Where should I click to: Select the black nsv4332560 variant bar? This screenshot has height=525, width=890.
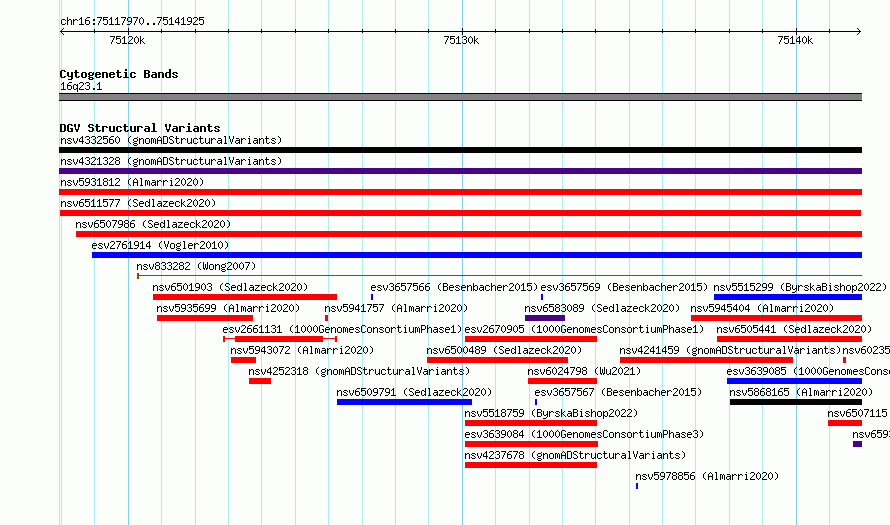460,150
